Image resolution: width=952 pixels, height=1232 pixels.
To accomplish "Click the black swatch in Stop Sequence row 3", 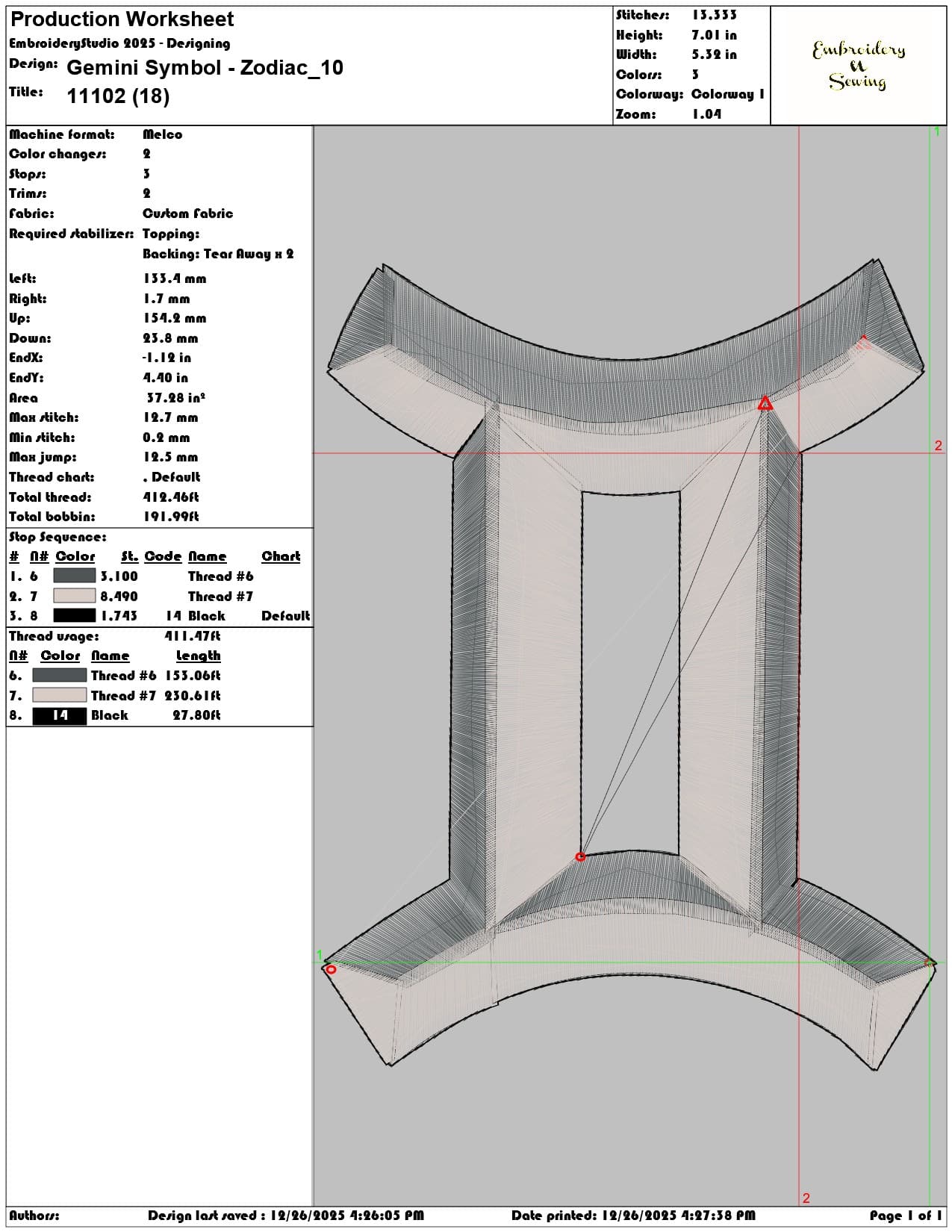I will coord(75,615).
